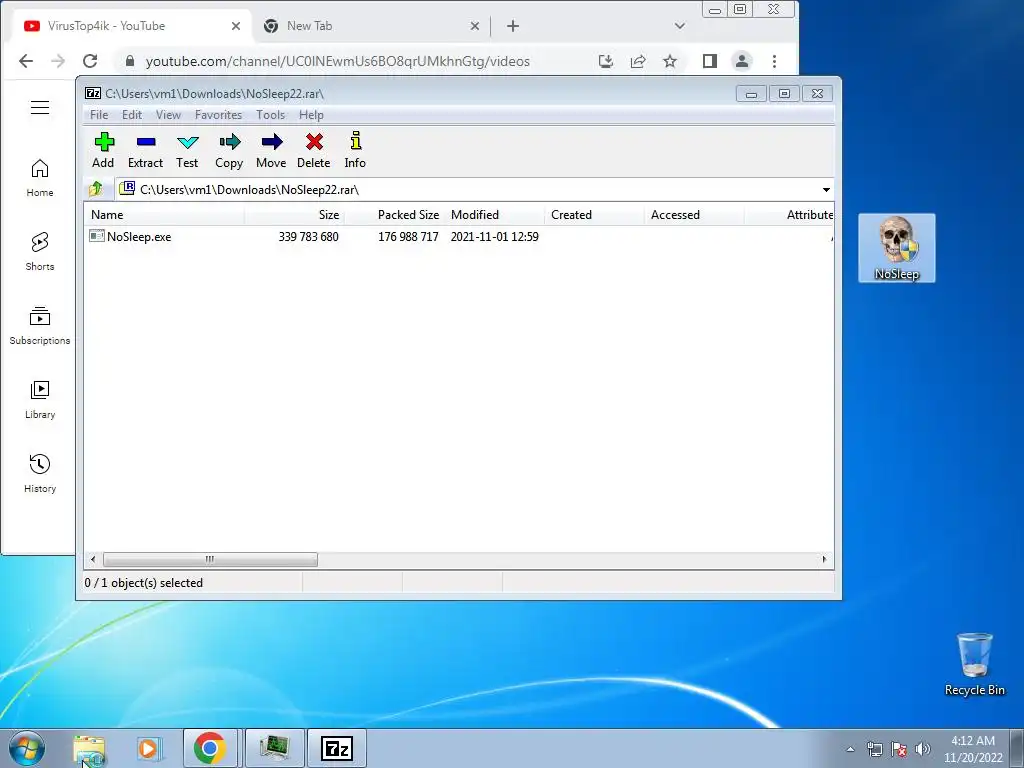Open Chrome tab search chevron

[x=680, y=26]
